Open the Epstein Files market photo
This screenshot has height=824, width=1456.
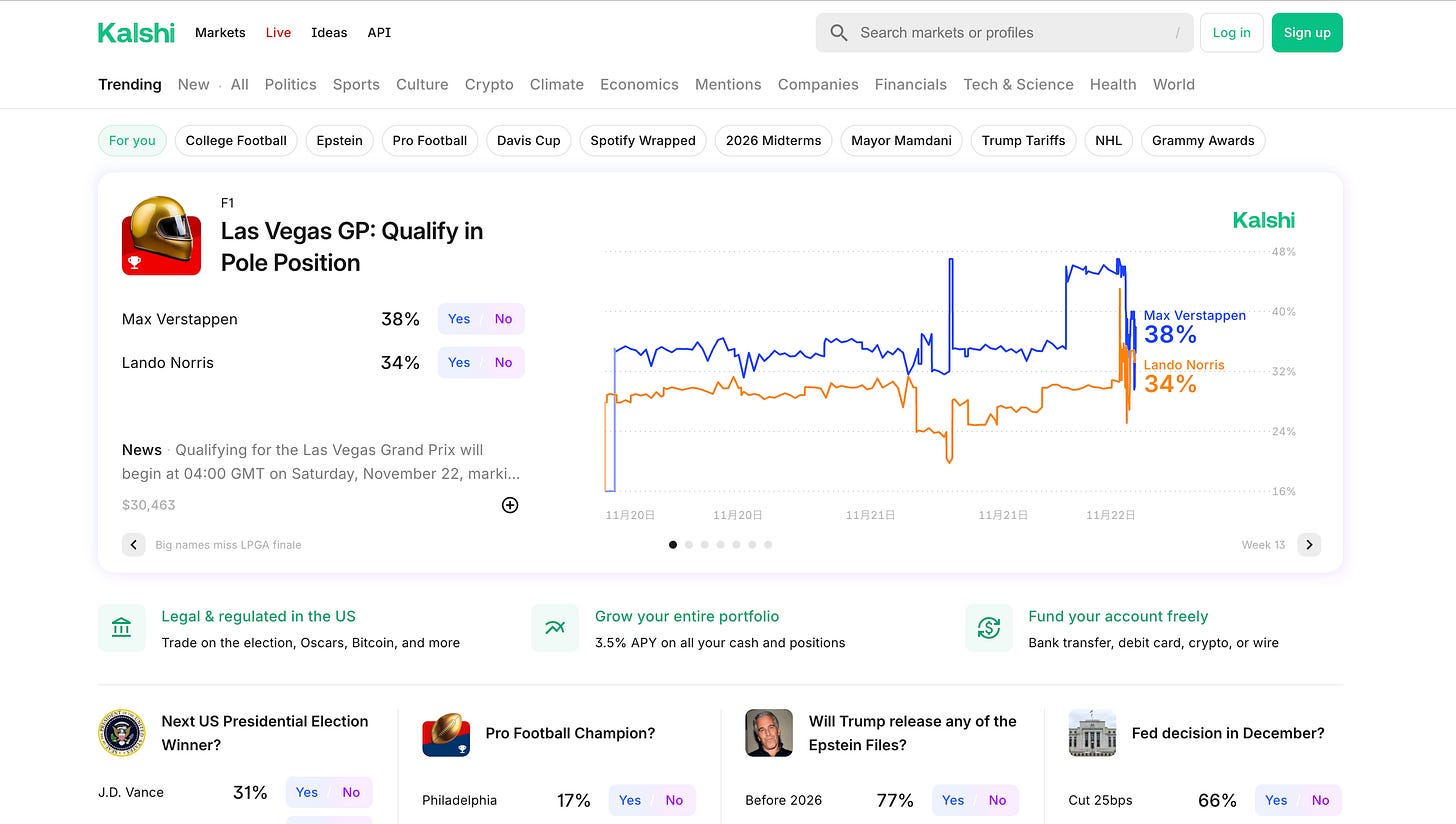pyautogui.click(x=769, y=733)
